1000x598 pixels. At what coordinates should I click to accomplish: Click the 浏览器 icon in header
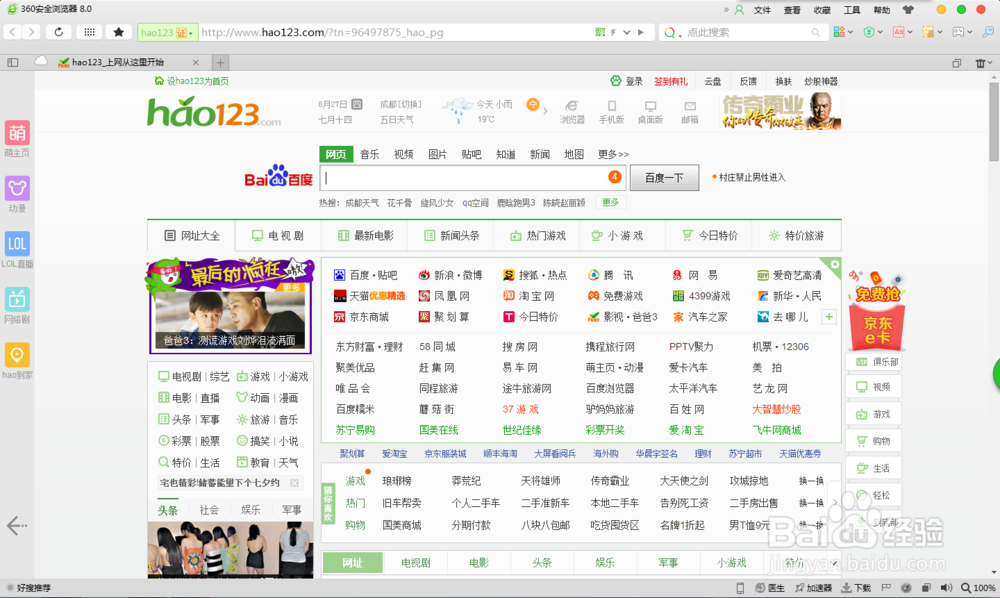point(572,106)
